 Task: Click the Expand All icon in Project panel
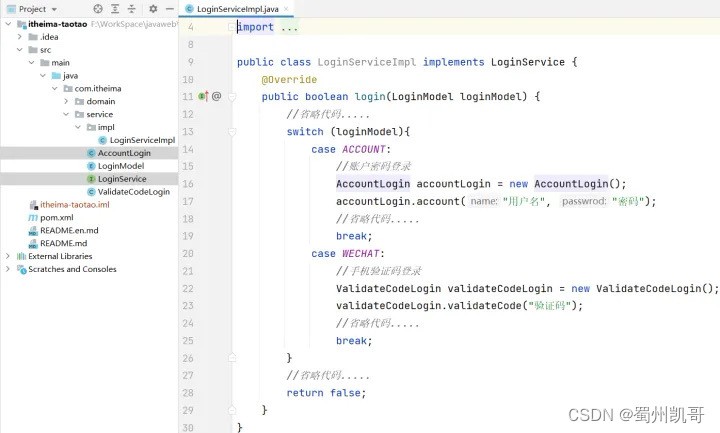(116, 9)
